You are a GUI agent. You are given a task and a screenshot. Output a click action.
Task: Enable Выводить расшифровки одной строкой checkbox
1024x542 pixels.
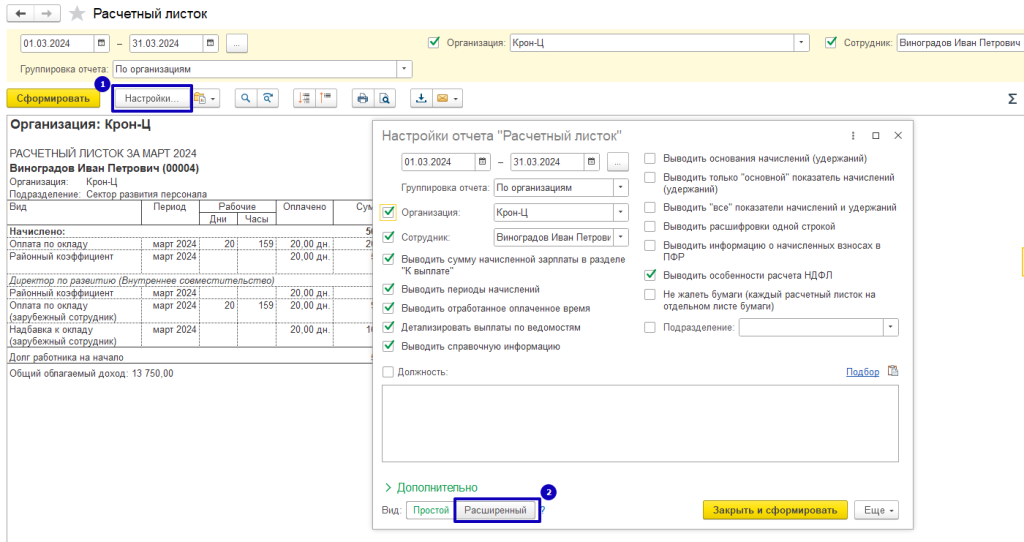650,226
